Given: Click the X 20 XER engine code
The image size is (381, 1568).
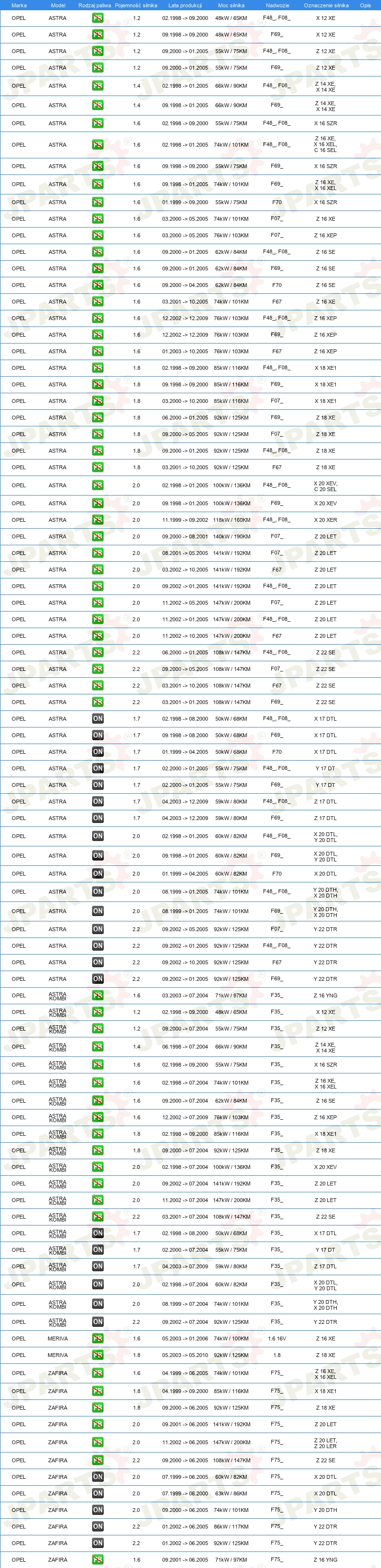Looking at the screenshot, I should click(x=325, y=520).
